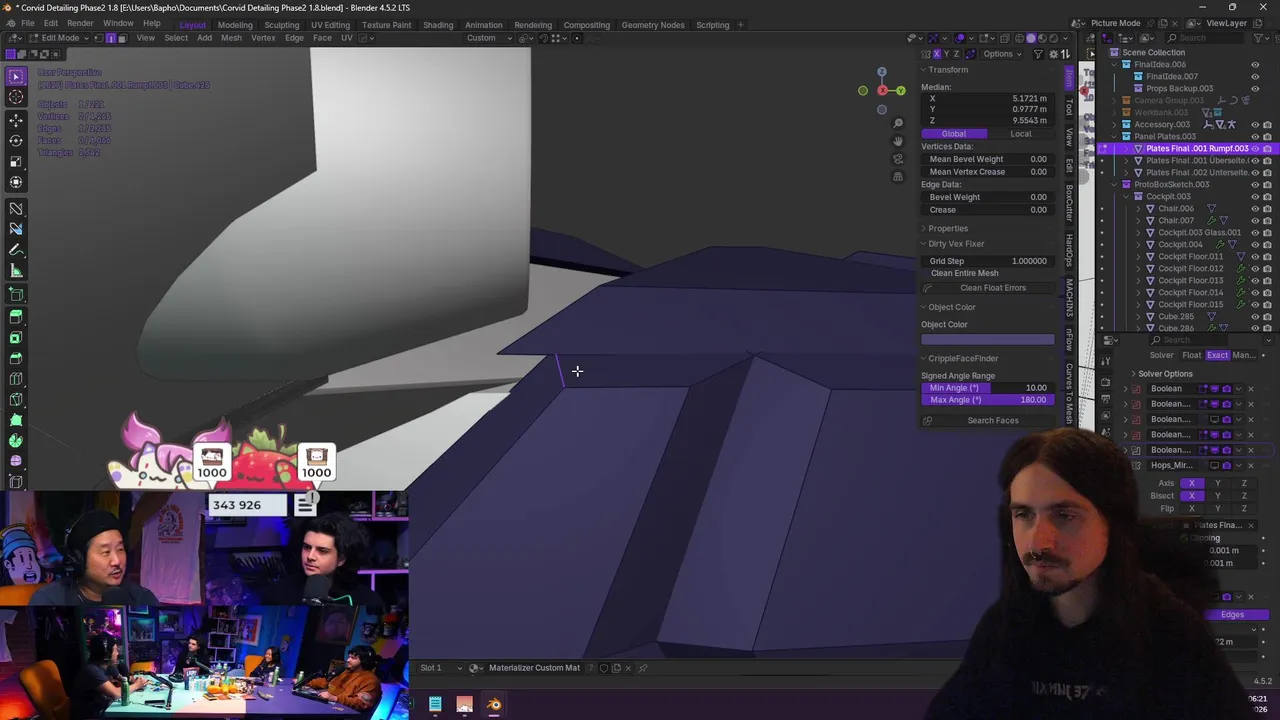Hide Props Backup.003 in viewport
This screenshot has height=720, width=1280.
click(1255, 88)
